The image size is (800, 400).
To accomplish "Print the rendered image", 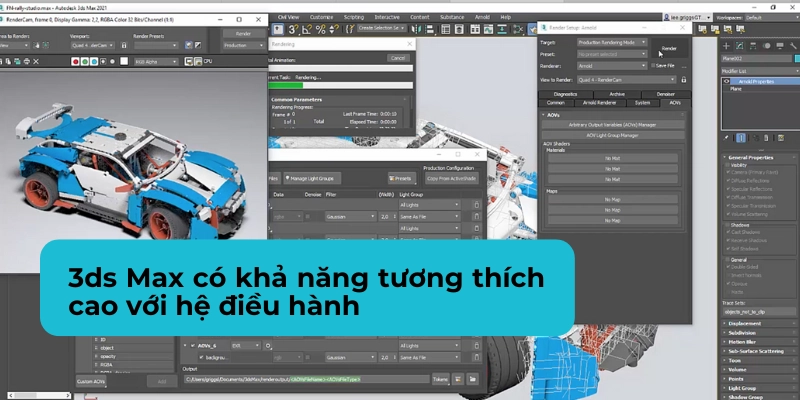I will pos(26,62).
